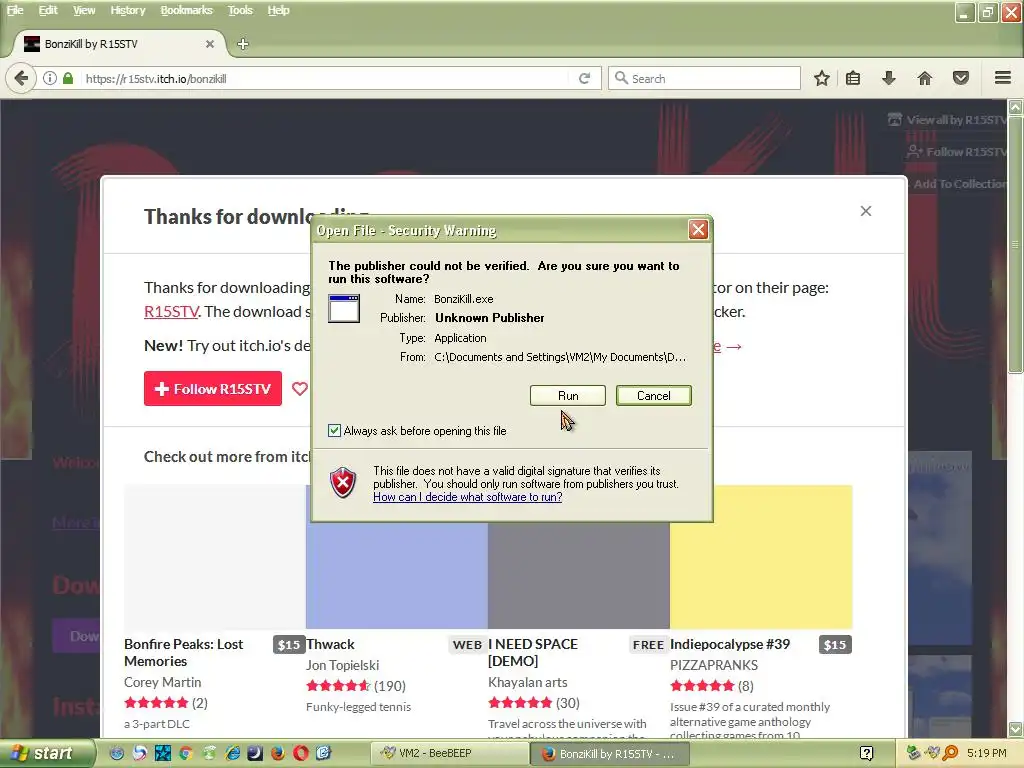Launch Internet Explorer from quick launch
Screen dimensions: 1024x768
pyautogui.click(x=232, y=753)
